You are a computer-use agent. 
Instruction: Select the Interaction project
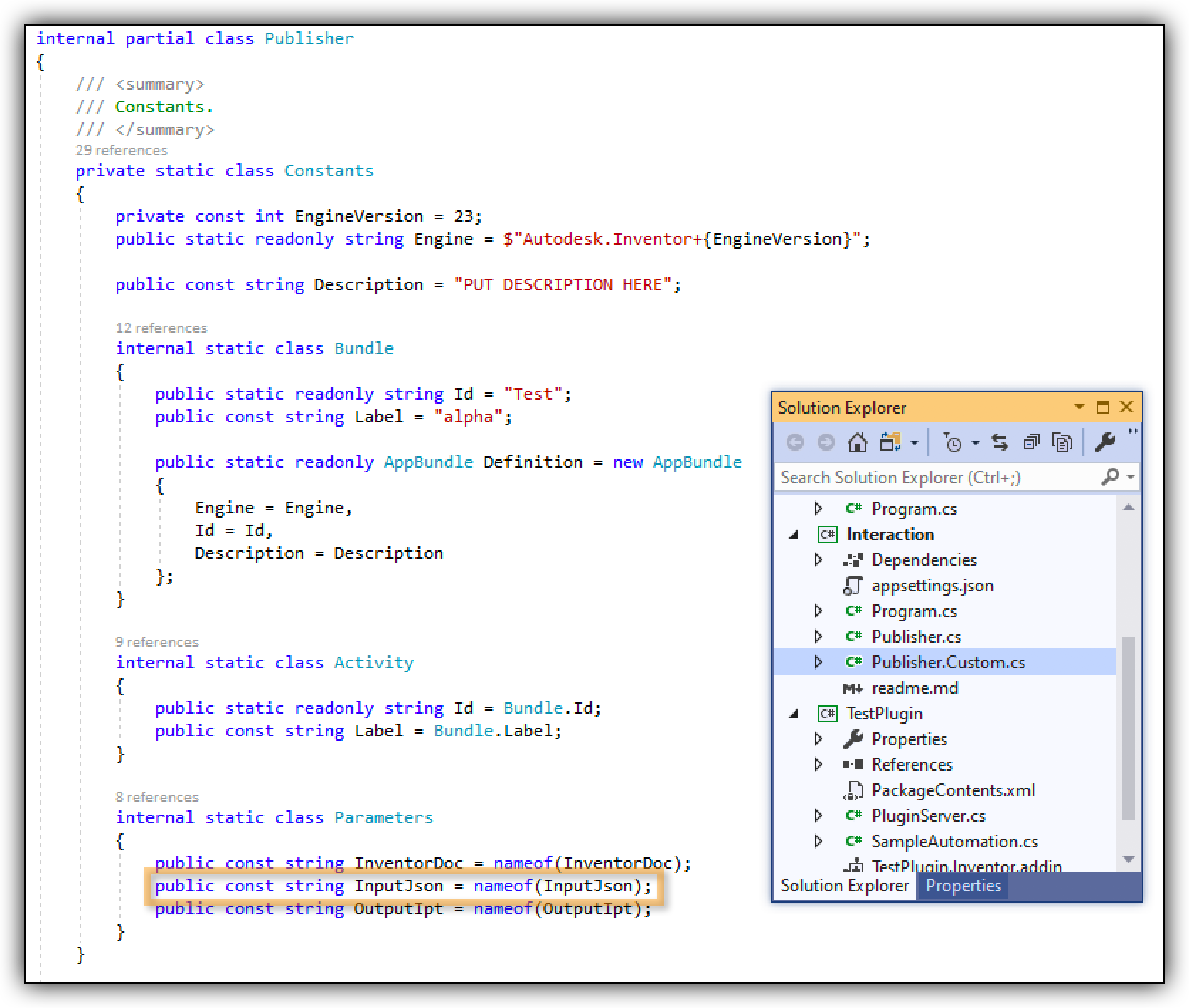[890, 535]
